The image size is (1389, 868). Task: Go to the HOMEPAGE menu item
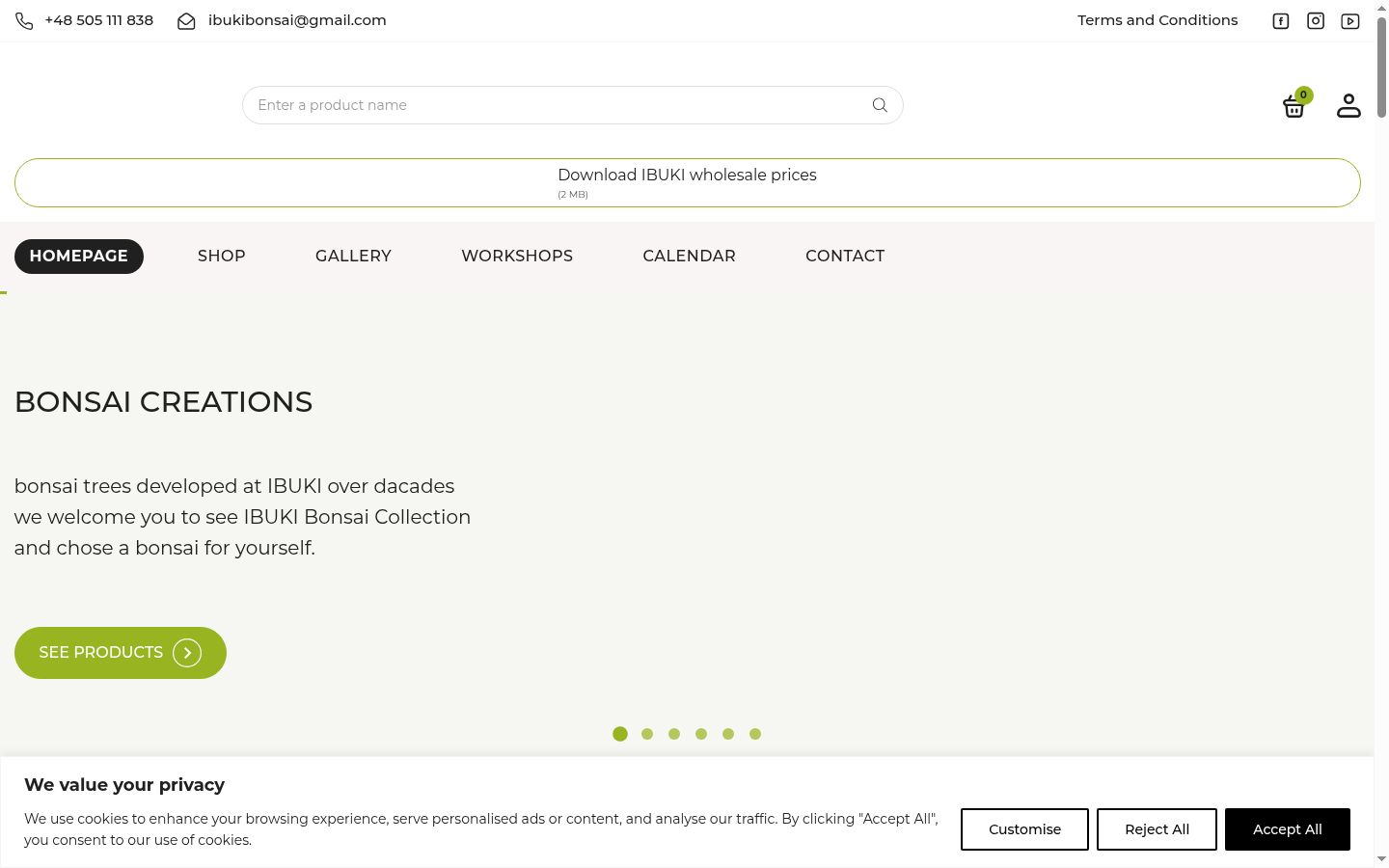pos(79,257)
